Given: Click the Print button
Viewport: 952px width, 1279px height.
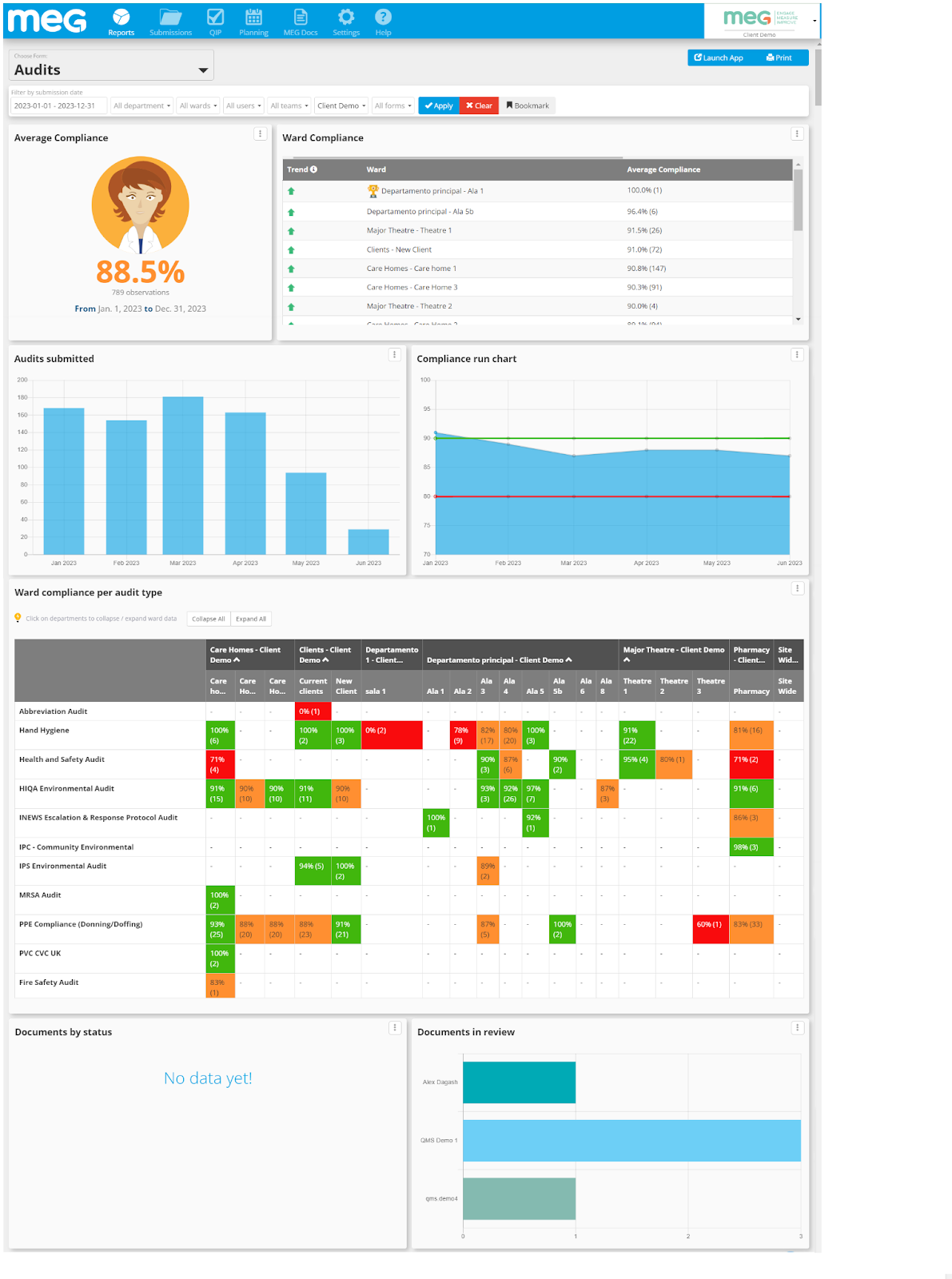Looking at the screenshot, I should click(x=779, y=58).
